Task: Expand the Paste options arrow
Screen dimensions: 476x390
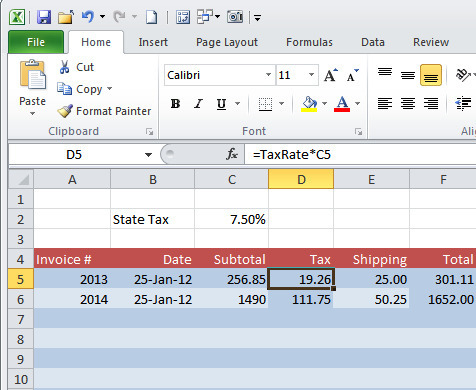Action: (x=32, y=114)
